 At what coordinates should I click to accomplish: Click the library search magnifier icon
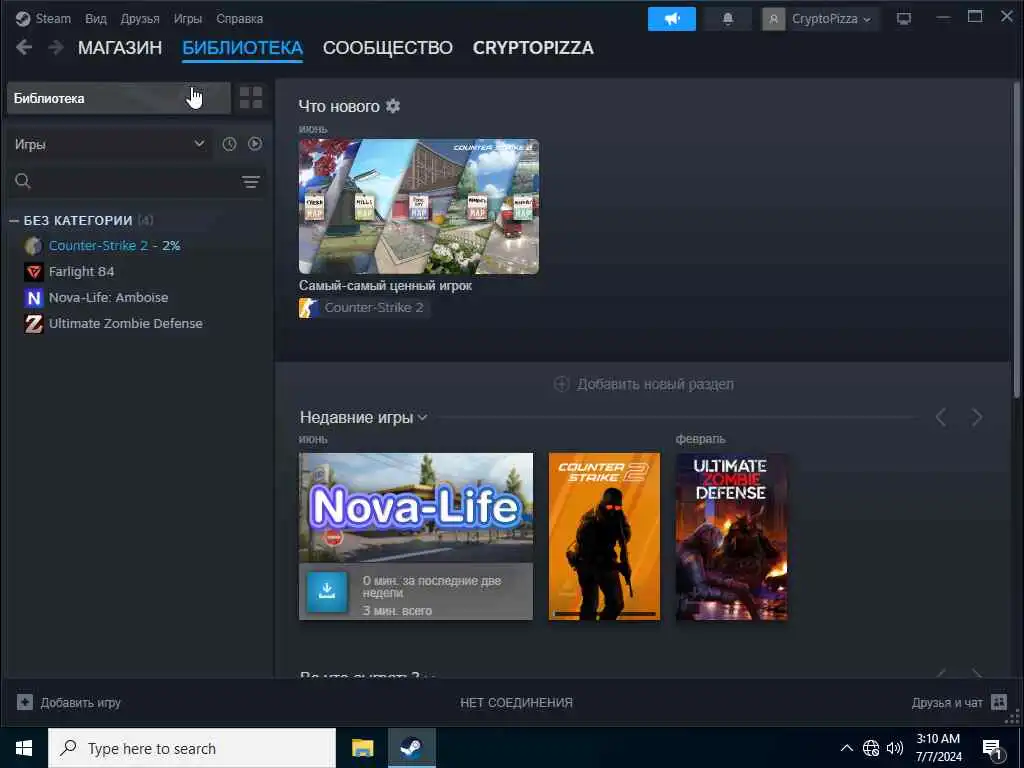pyautogui.click(x=23, y=181)
